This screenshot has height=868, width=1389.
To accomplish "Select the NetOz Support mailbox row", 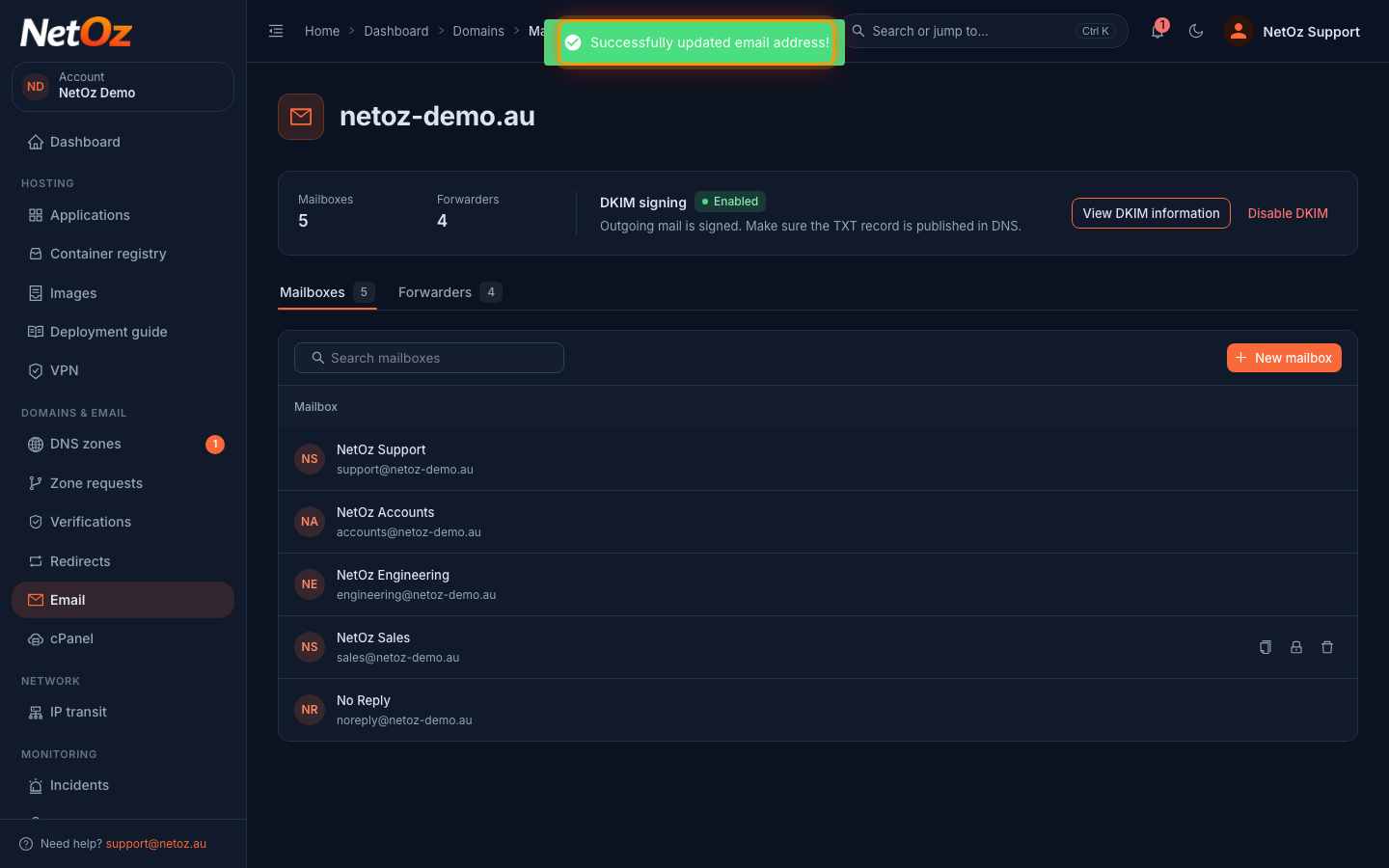I will click(x=818, y=459).
